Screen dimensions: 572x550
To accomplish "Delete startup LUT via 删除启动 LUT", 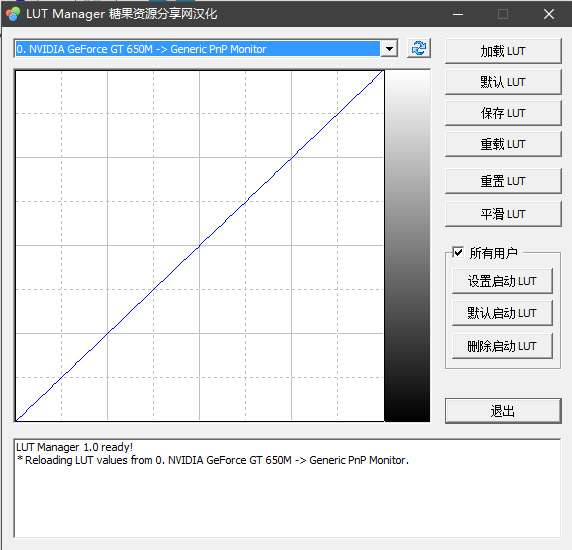I will 502,346.
